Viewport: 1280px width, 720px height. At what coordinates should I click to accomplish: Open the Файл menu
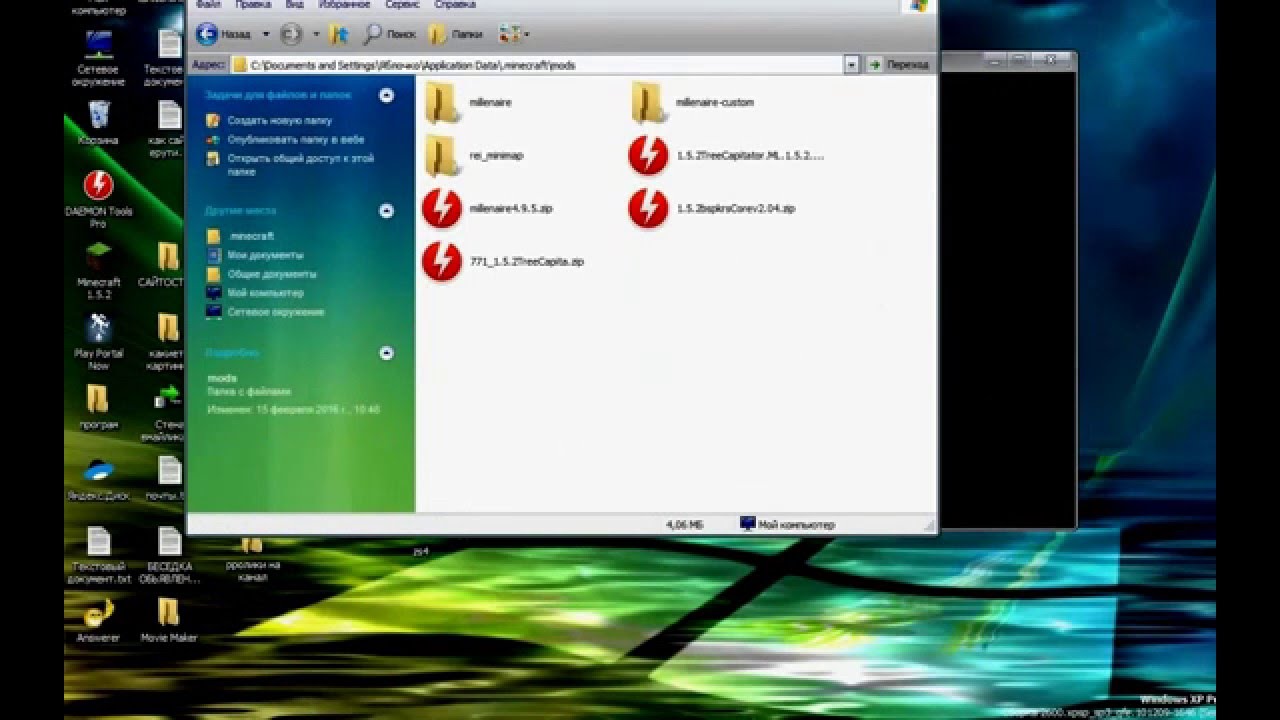(x=209, y=5)
